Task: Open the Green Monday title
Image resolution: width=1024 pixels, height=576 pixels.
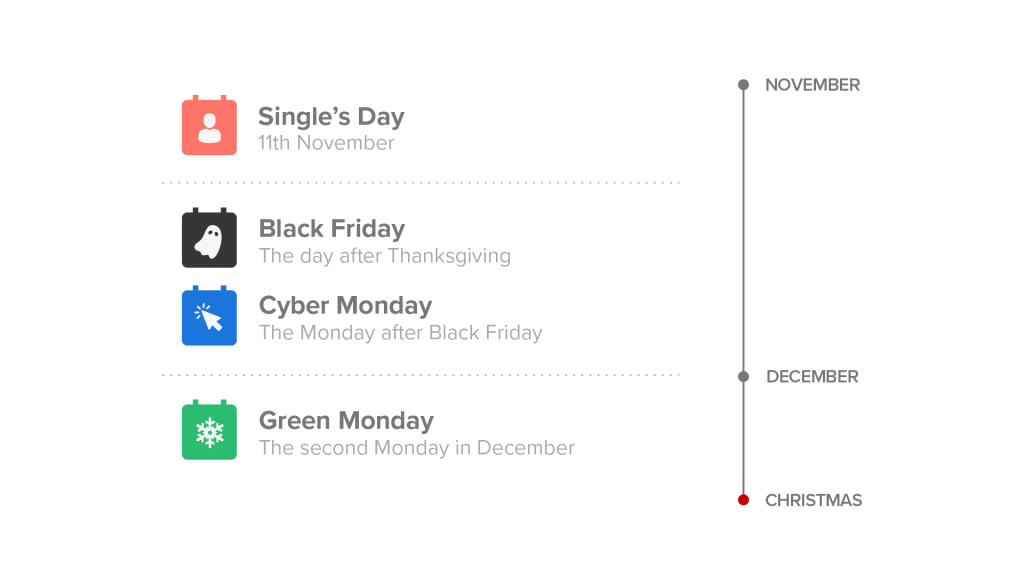Action: coord(346,421)
